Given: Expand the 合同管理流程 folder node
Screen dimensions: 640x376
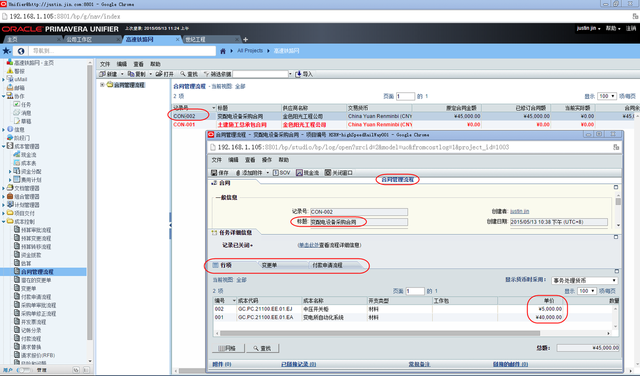Looking at the screenshot, I should coord(102,85).
